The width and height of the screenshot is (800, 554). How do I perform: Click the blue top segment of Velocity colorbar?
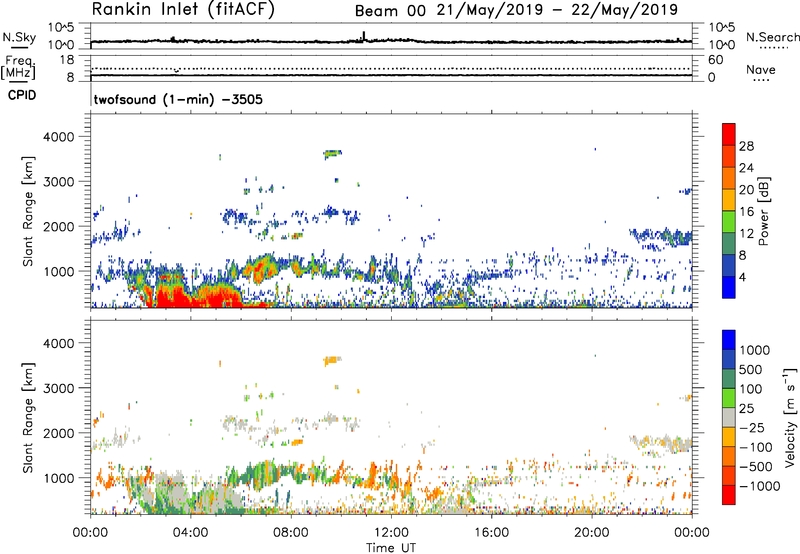click(729, 340)
